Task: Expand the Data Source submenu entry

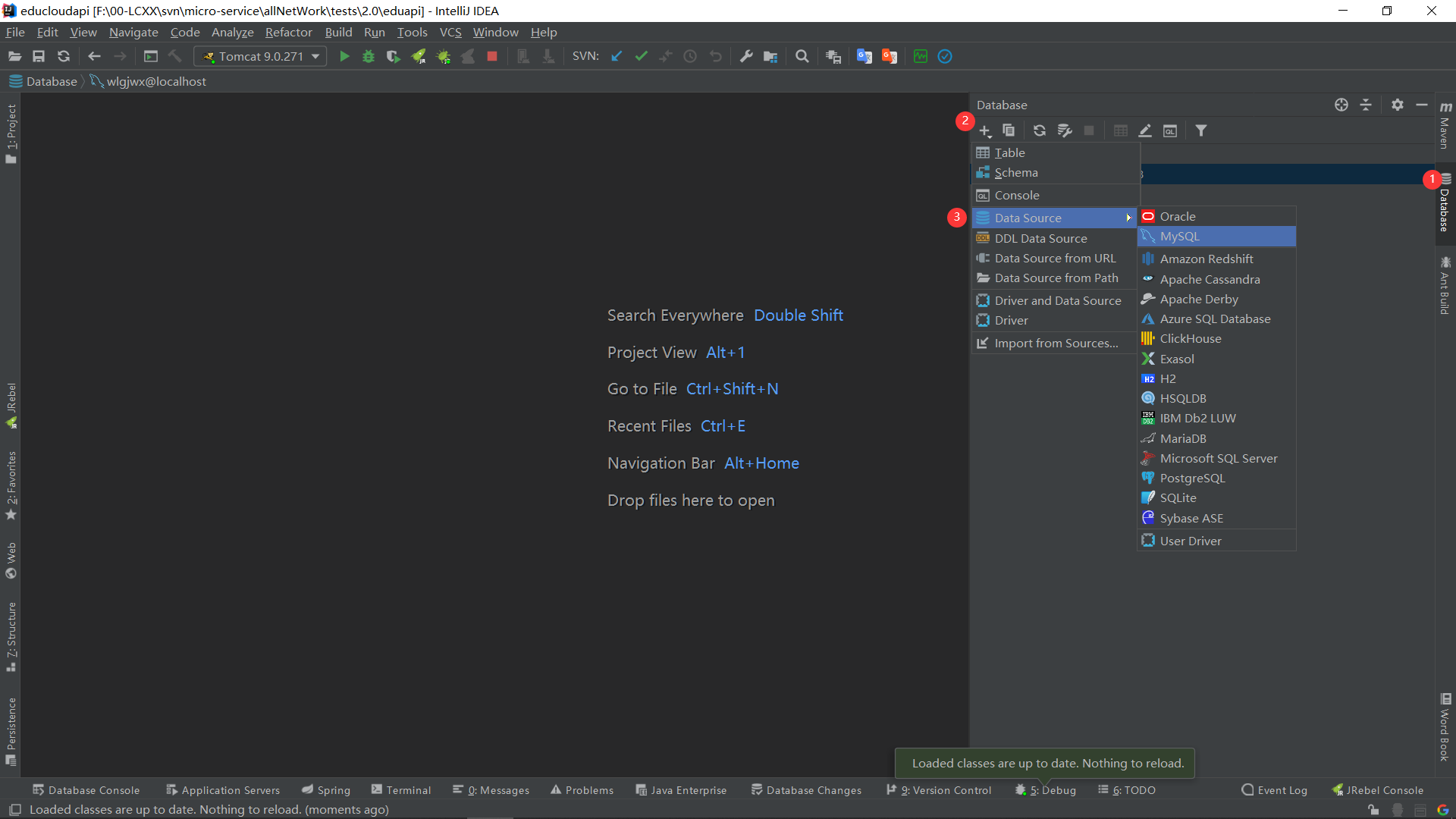Action: (x=1055, y=218)
